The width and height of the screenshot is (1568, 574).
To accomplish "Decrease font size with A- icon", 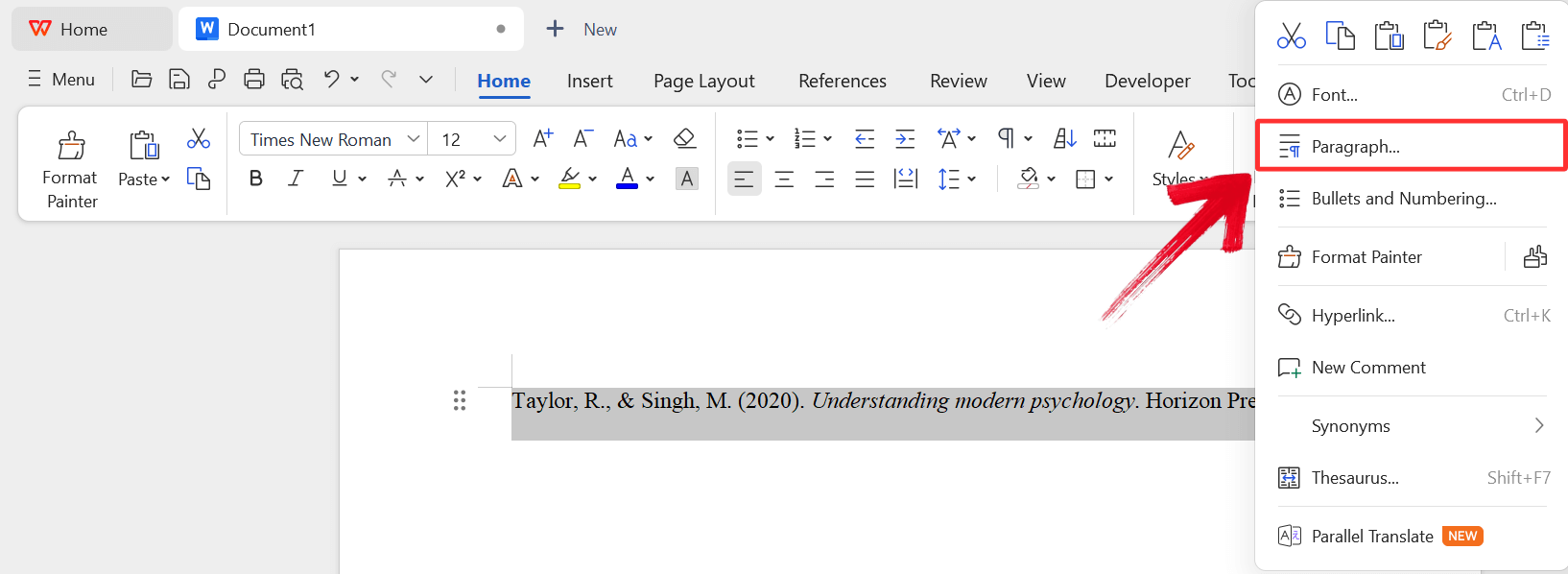I will [x=583, y=139].
